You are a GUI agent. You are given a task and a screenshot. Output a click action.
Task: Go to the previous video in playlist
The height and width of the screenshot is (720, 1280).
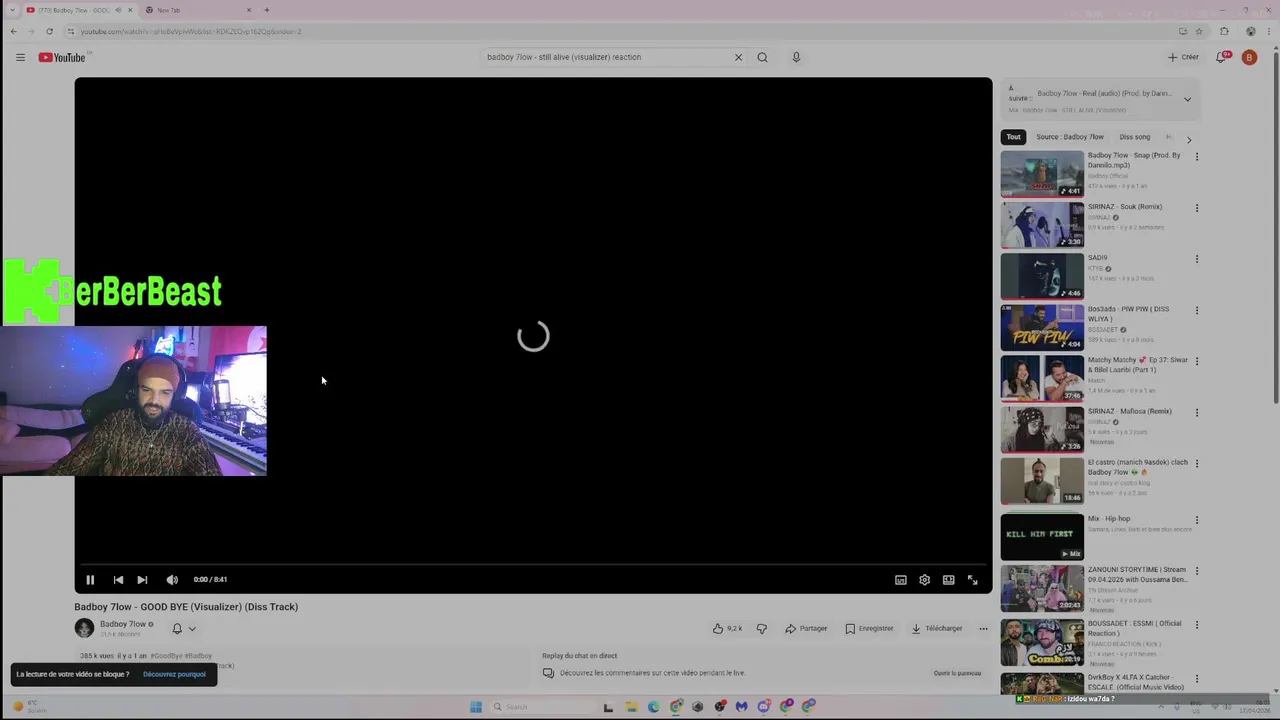tap(118, 580)
